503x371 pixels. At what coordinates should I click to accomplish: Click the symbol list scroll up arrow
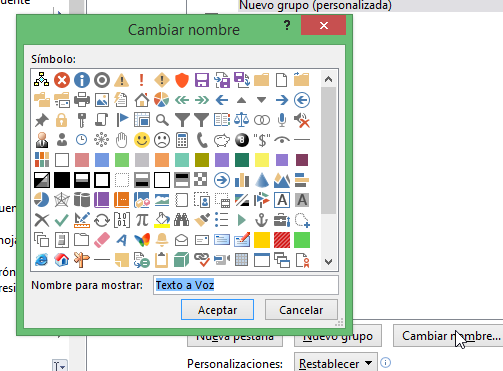click(x=328, y=79)
